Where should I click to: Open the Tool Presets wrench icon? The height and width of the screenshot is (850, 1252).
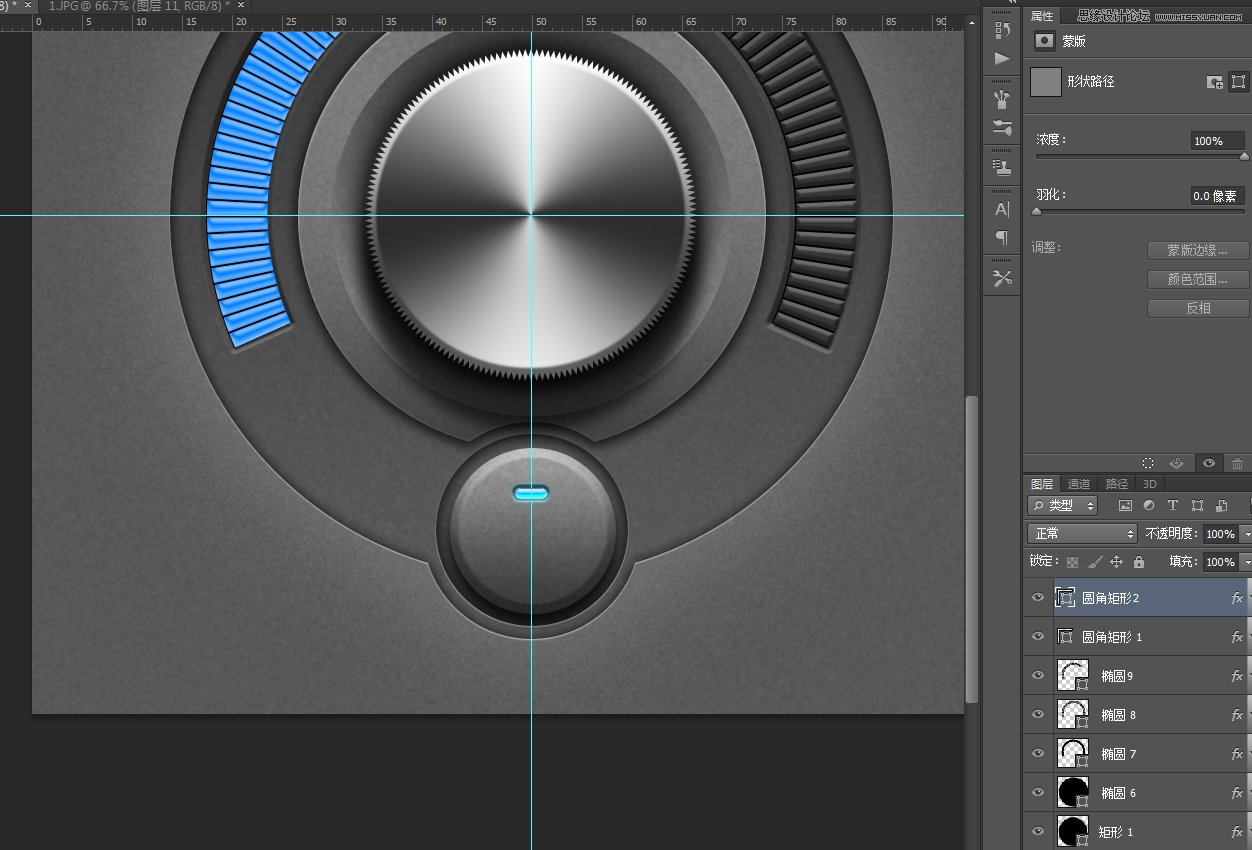click(x=1001, y=278)
